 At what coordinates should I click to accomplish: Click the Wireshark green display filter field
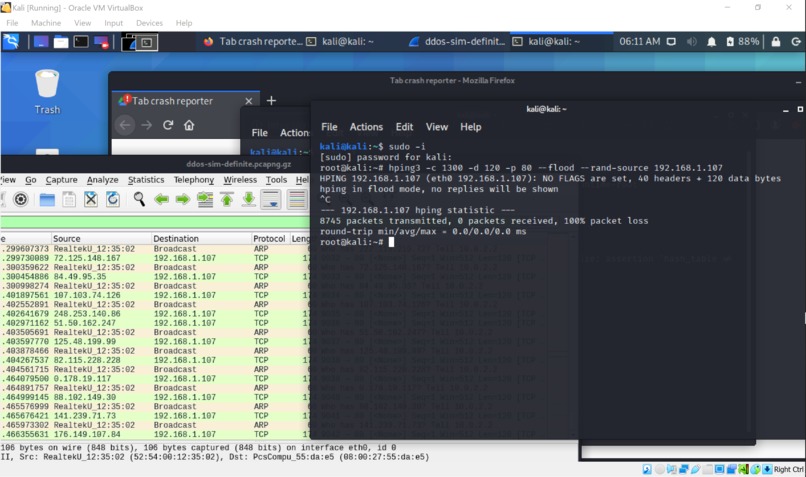click(x=155, y=222)
